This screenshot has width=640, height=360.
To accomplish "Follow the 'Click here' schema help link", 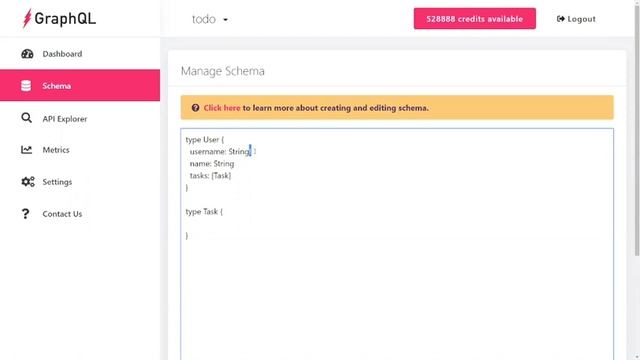I will click(x=222, y=108).
